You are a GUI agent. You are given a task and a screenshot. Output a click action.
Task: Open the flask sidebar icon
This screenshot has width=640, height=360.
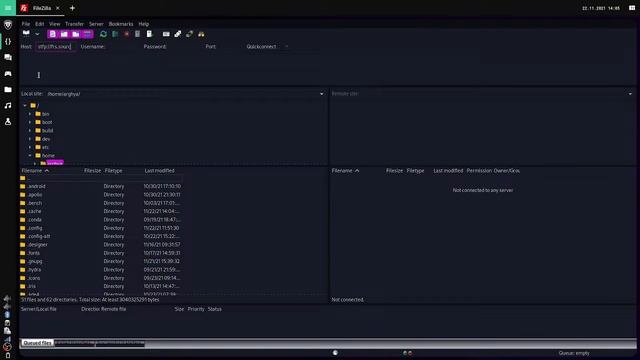[8, 122]
